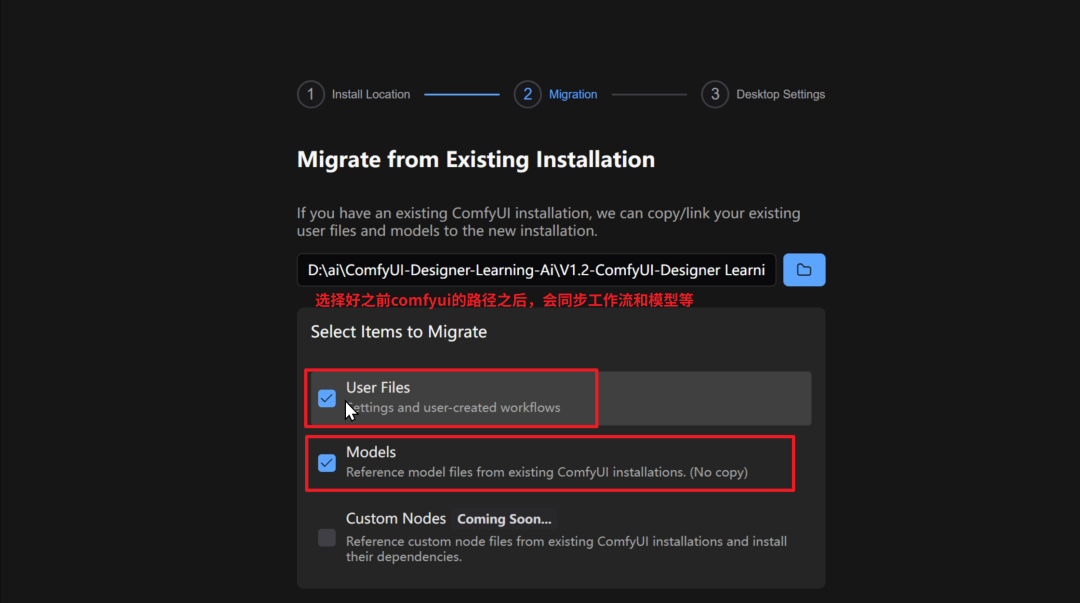Toggle the Models checkbox
This screenshot has height=603, width=1080.
(x=326, y=463)
